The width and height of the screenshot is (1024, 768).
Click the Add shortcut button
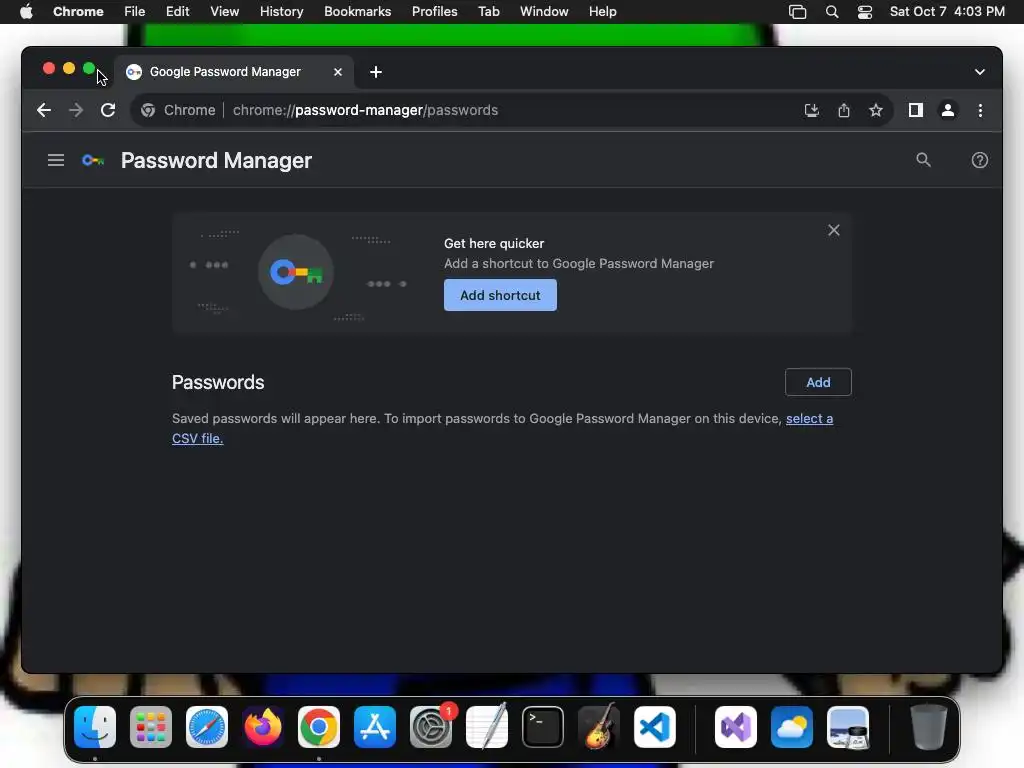(x=500, y=295)
